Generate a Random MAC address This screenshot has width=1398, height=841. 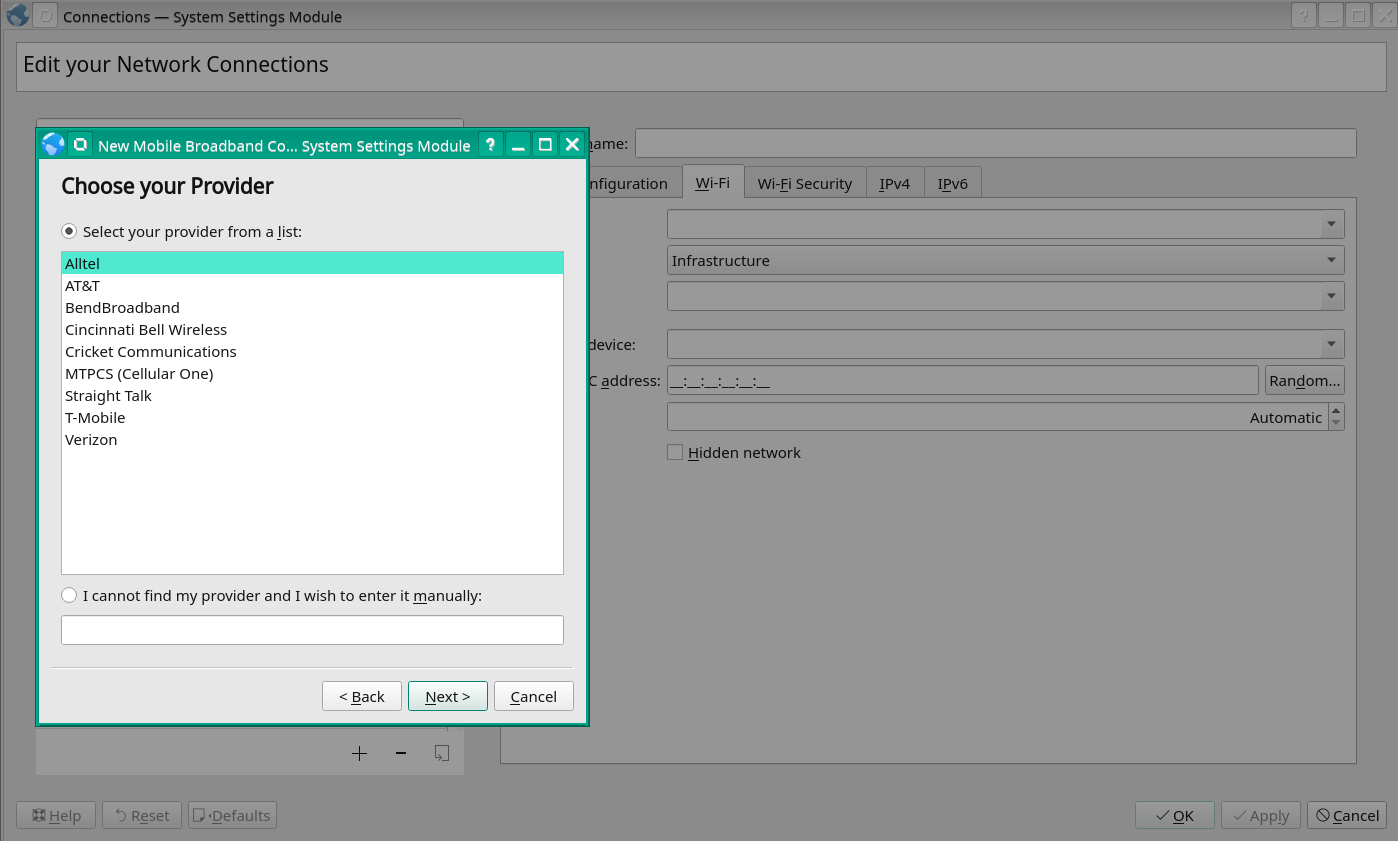1304,380
